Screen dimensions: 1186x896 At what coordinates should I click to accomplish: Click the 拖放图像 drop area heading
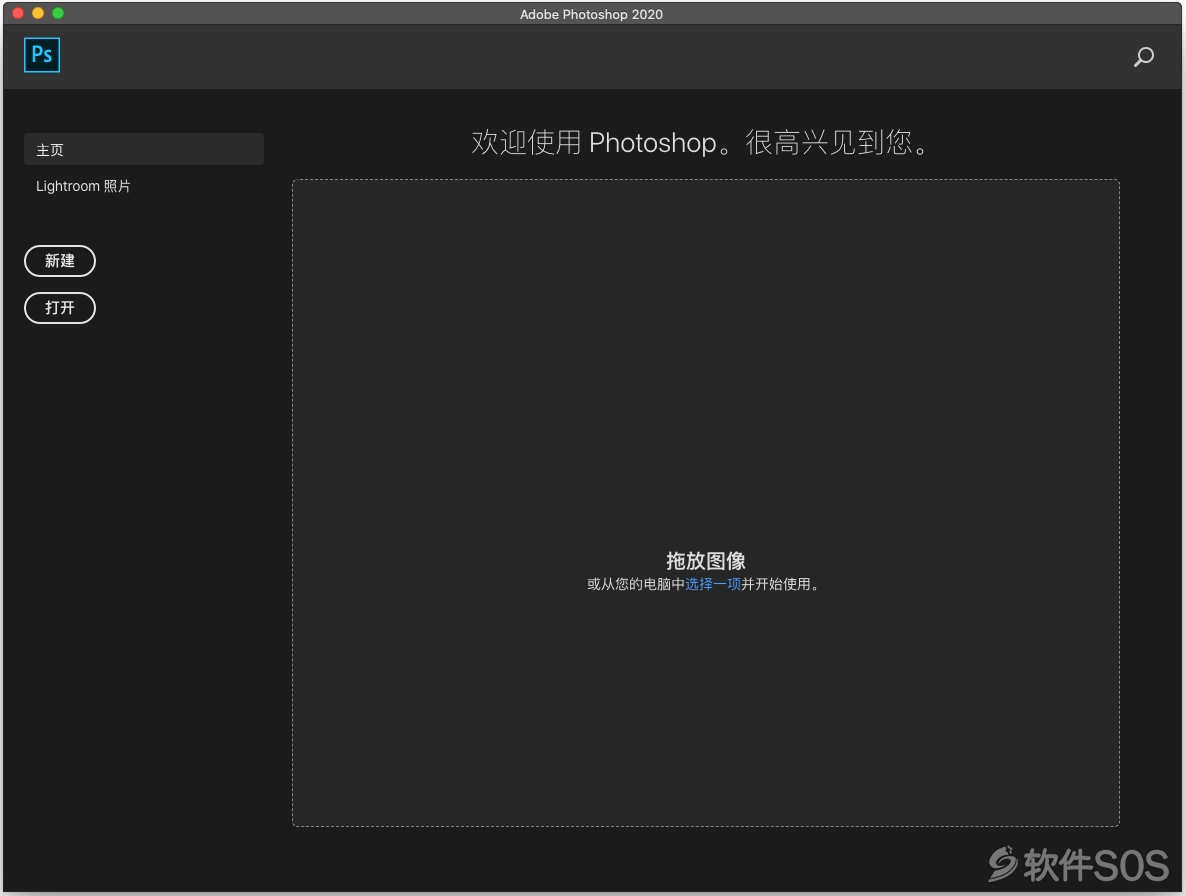(x=706, y=560)
